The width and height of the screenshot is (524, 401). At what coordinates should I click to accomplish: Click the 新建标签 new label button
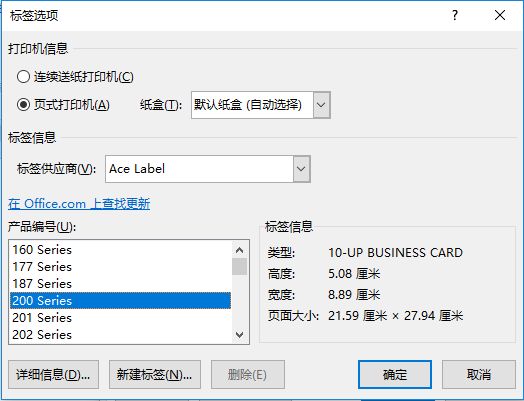point(155,375)
